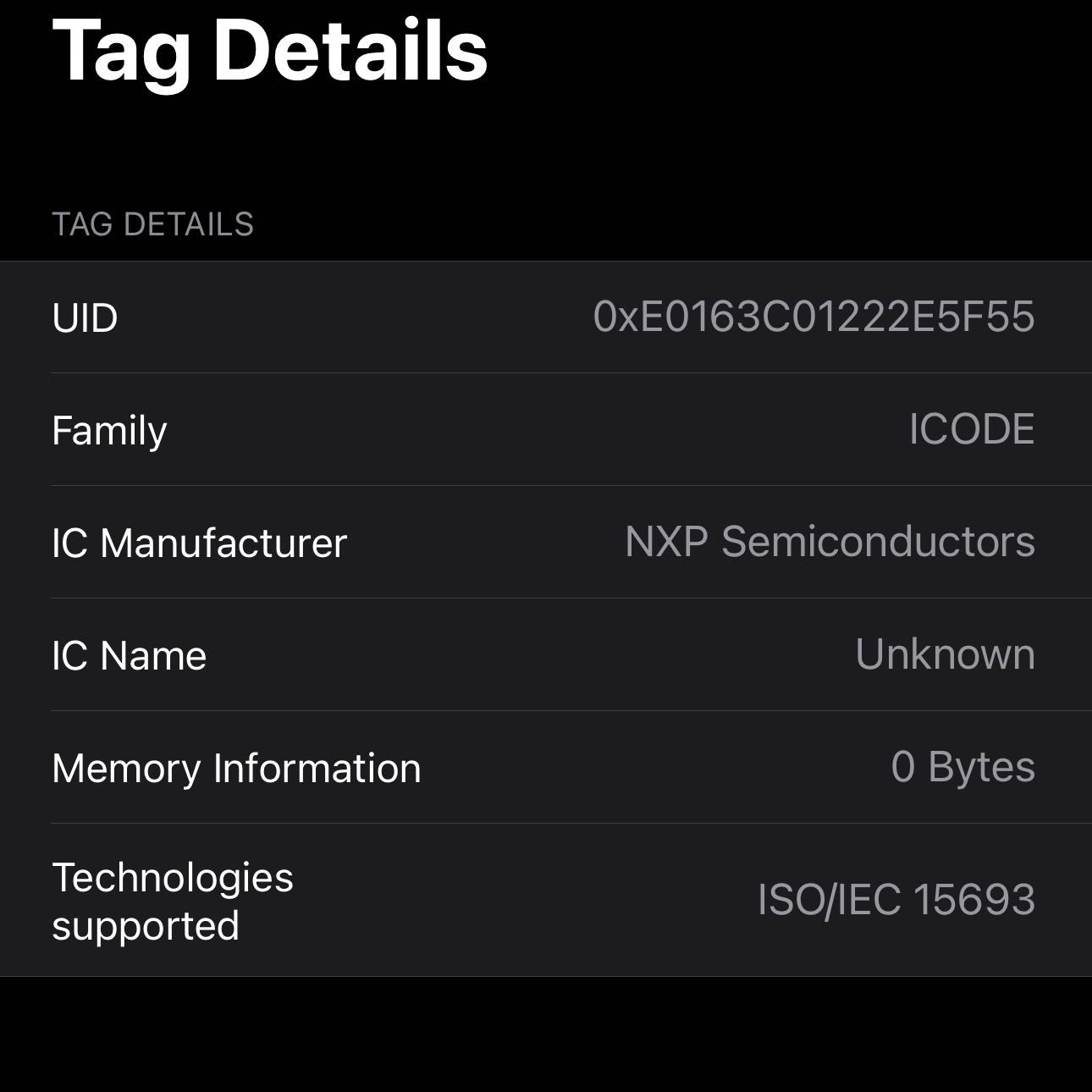1092x1092 pixels.
Task: Tap the word Manufacturer in IC Manufacturer
Action: pos(223,543)
